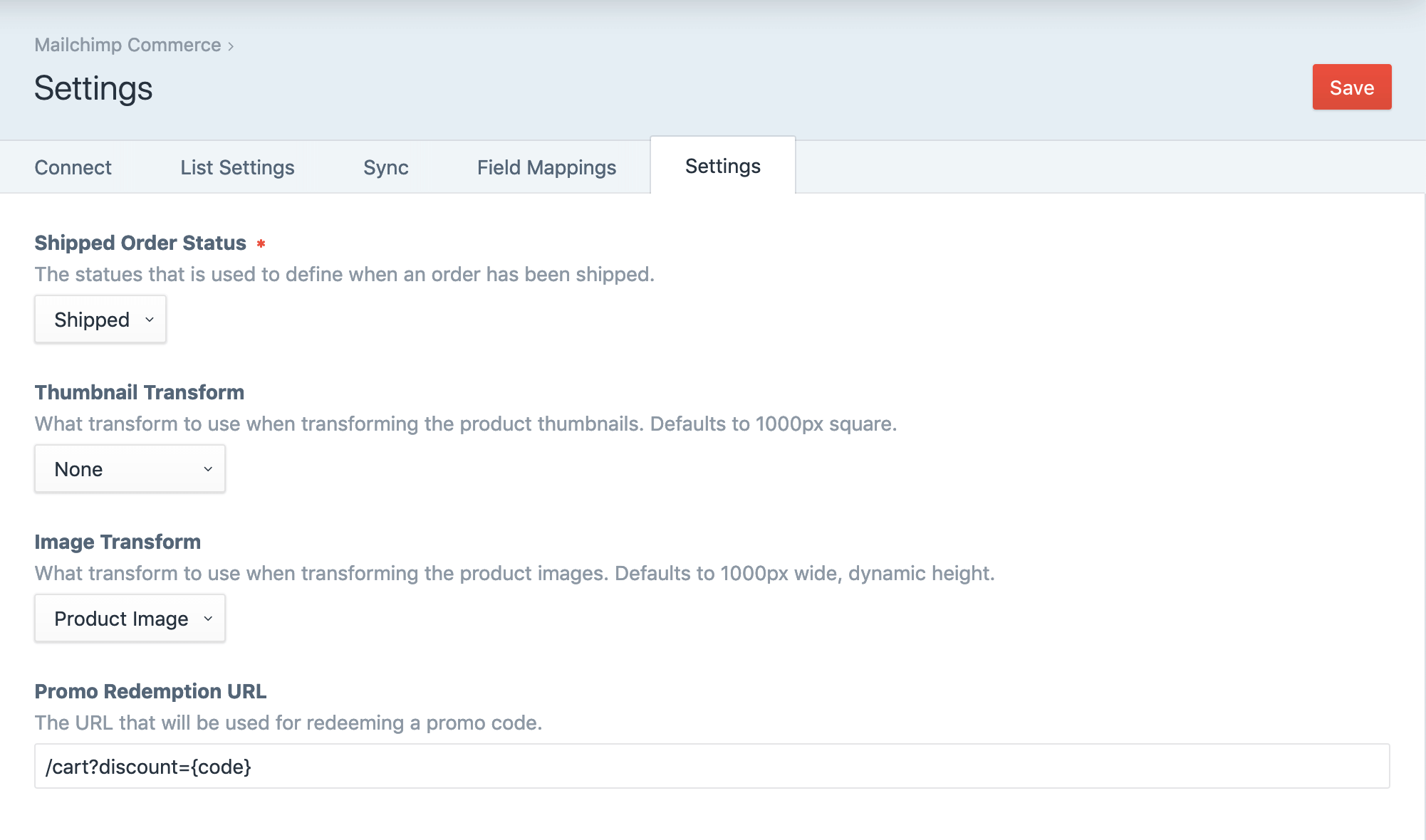Screen dimensions: 1426x840
Task: Click the red required asterisk
Action: pyautogui.click(x=261, y=243)
